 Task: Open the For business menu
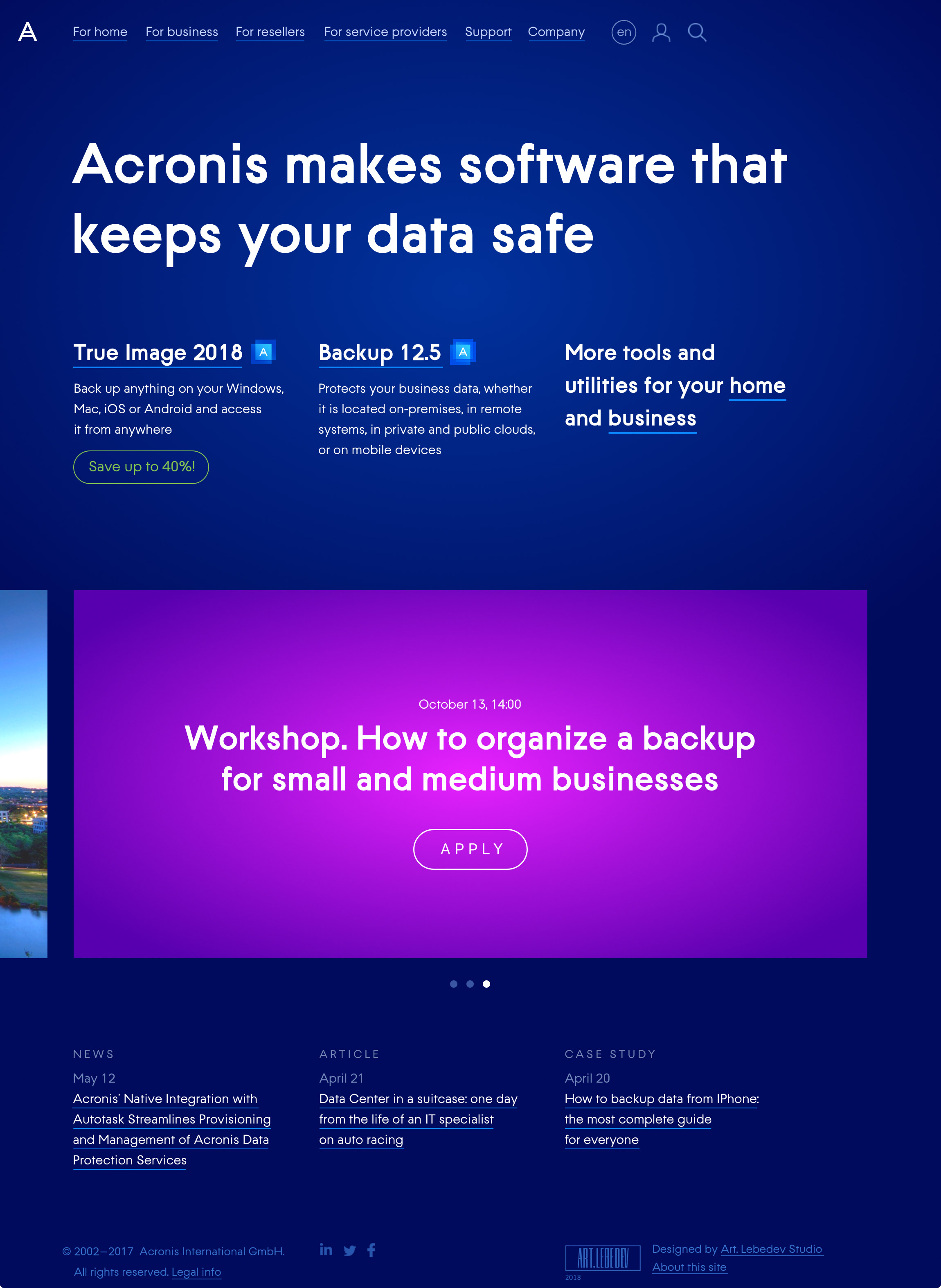pos(182,32)
